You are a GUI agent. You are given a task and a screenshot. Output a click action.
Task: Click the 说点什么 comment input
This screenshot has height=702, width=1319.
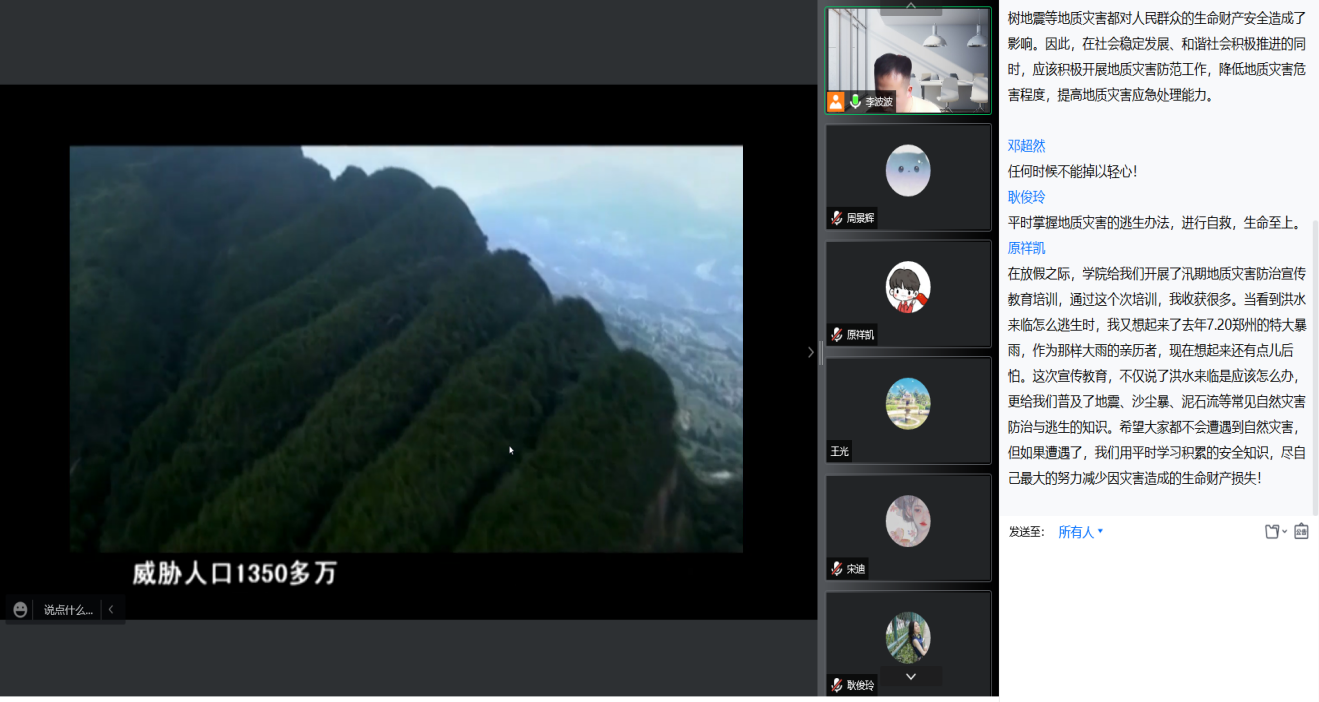pos(68,609)
